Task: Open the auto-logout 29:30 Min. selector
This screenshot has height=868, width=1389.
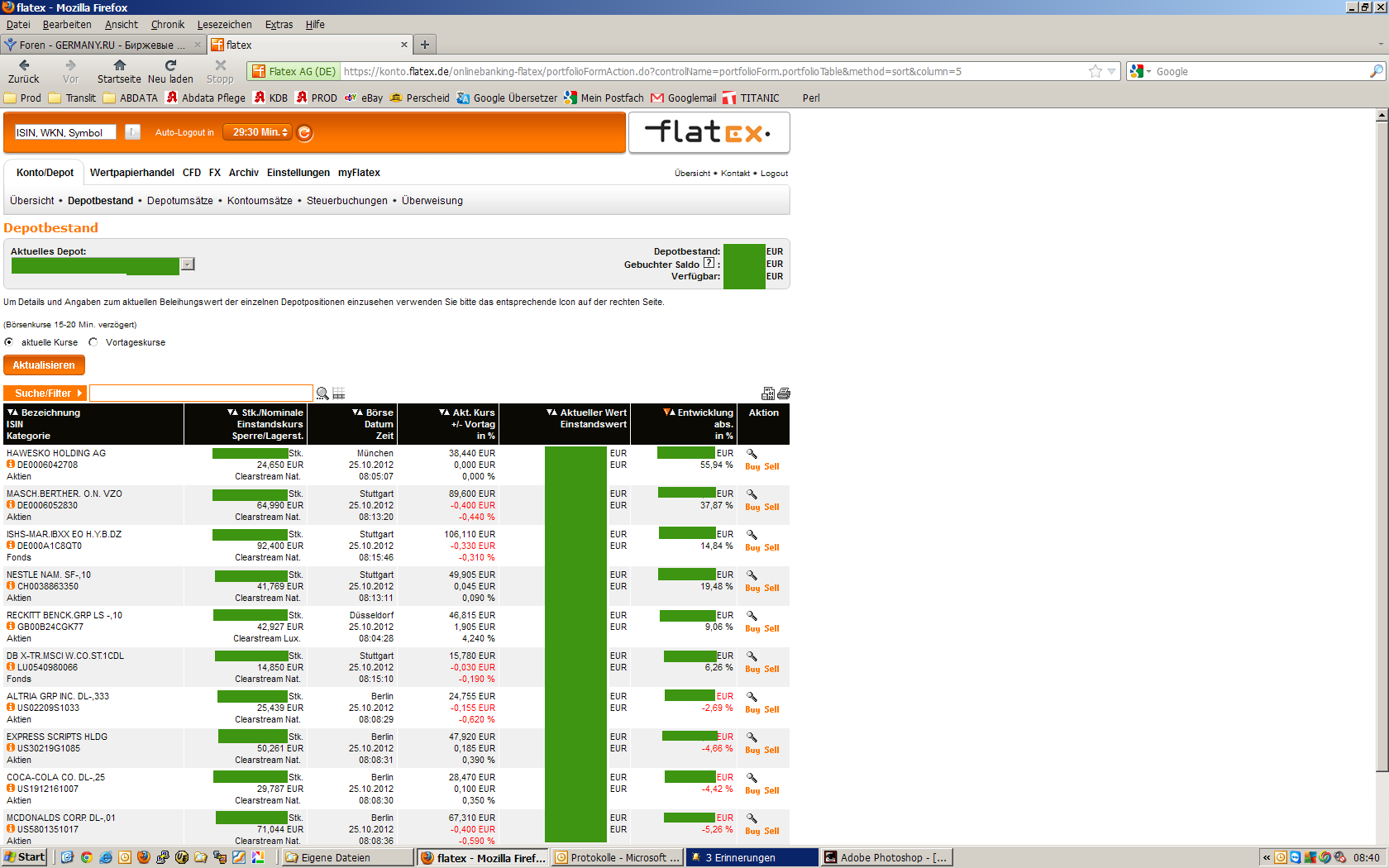Action: coord(257,132)
